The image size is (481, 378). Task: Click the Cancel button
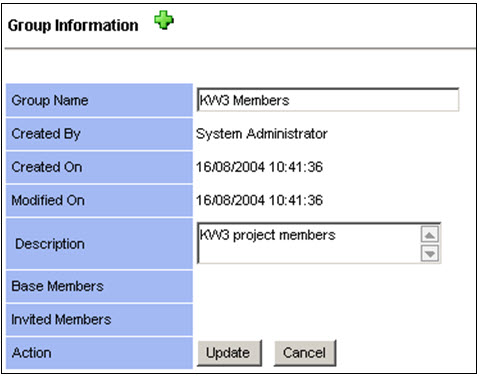point(305,353)
